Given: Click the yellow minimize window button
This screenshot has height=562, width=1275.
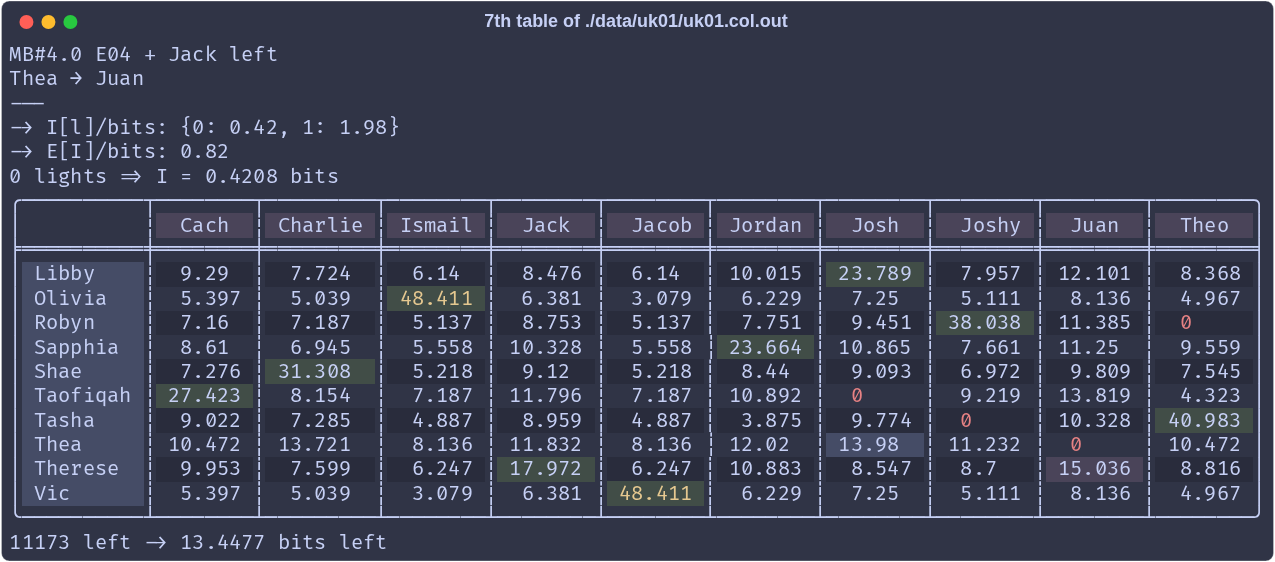Looking at the screenshot, I should coord(48,22).
